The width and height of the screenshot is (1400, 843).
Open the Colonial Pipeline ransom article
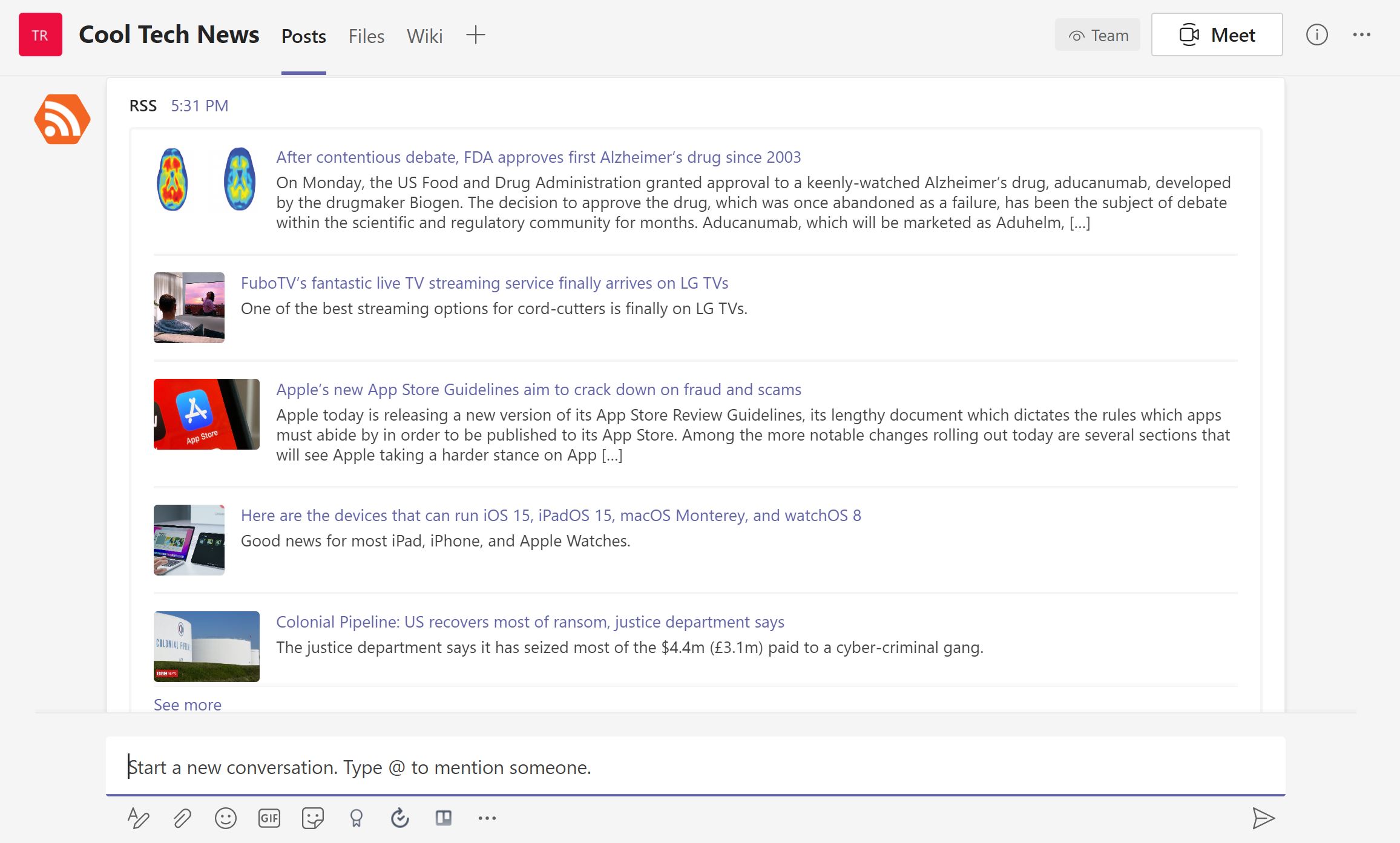(x=530, y=622)
